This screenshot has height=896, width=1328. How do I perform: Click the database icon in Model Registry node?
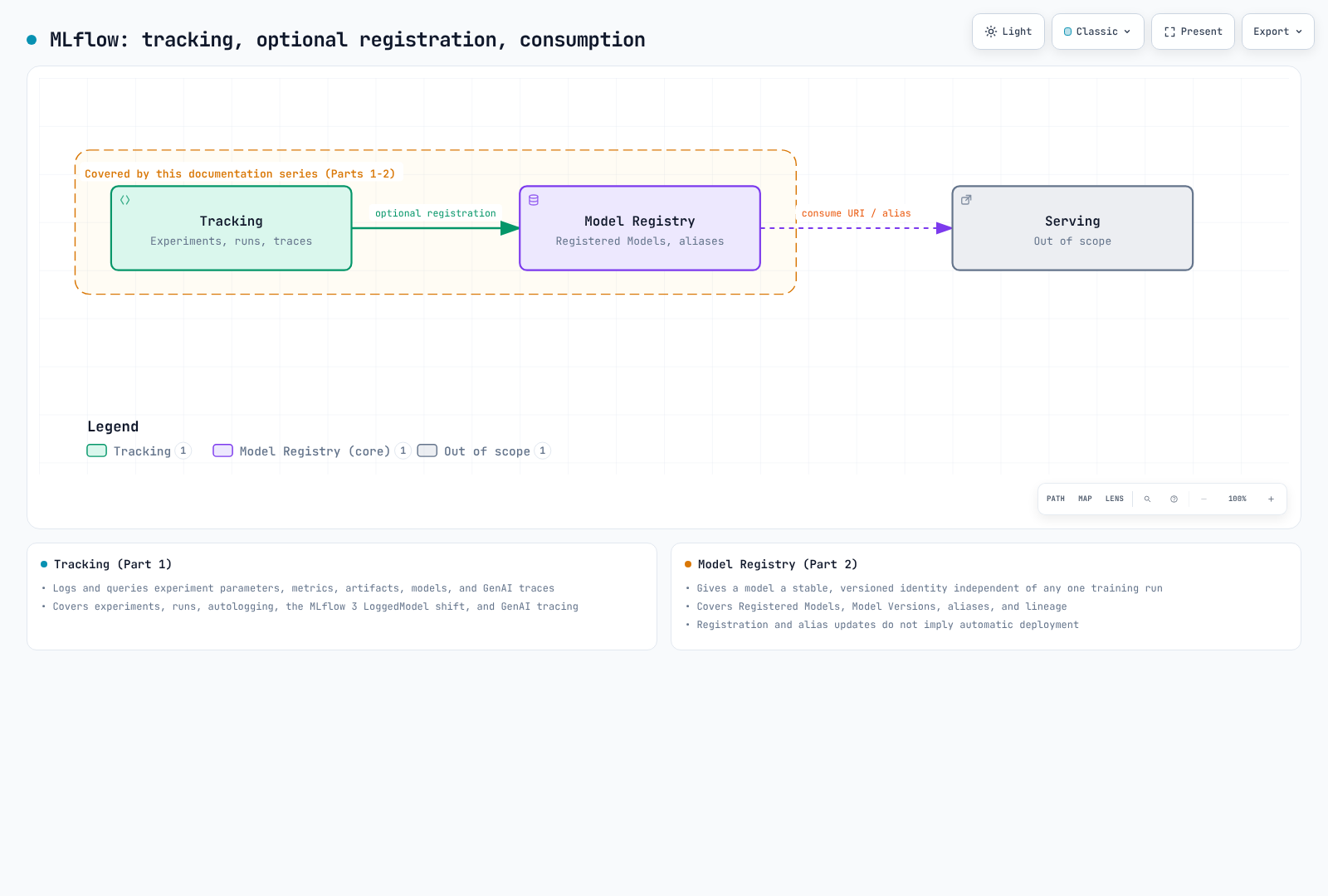coord(534,200)
